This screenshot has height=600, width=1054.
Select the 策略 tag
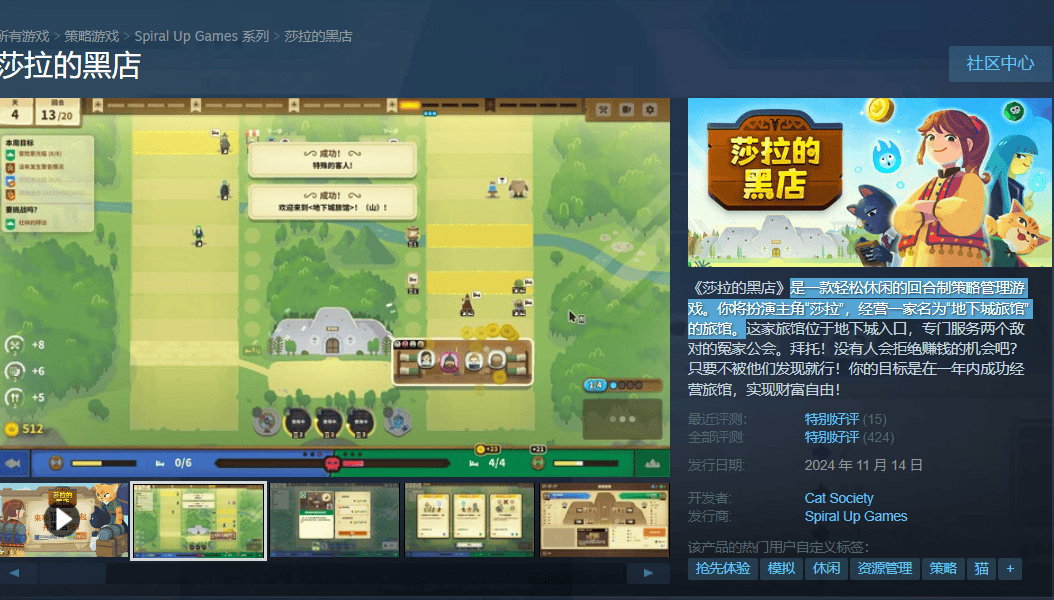coord(943,568)
